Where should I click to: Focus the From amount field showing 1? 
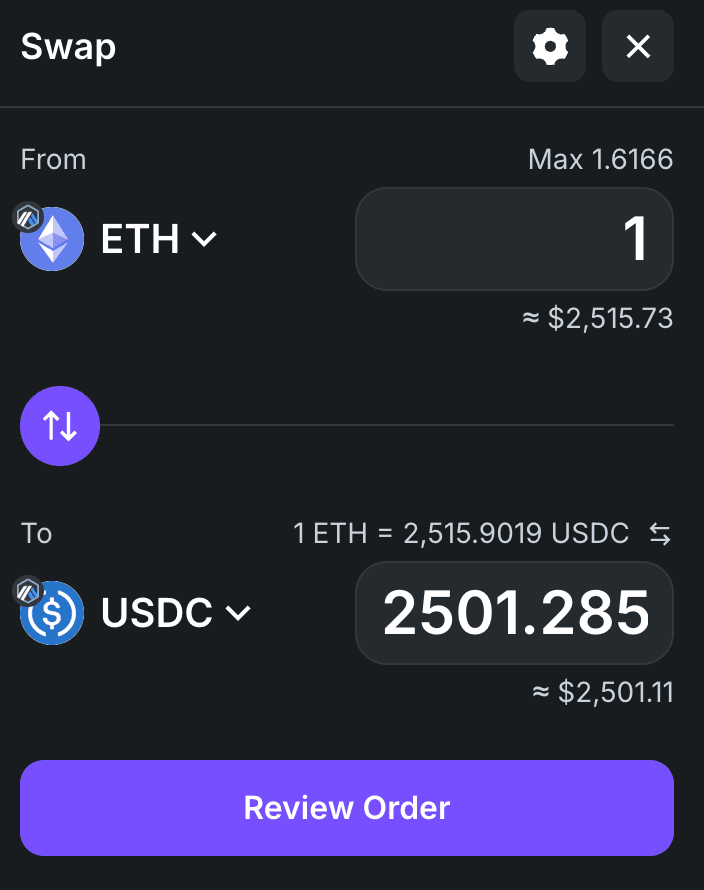[514, 240]
